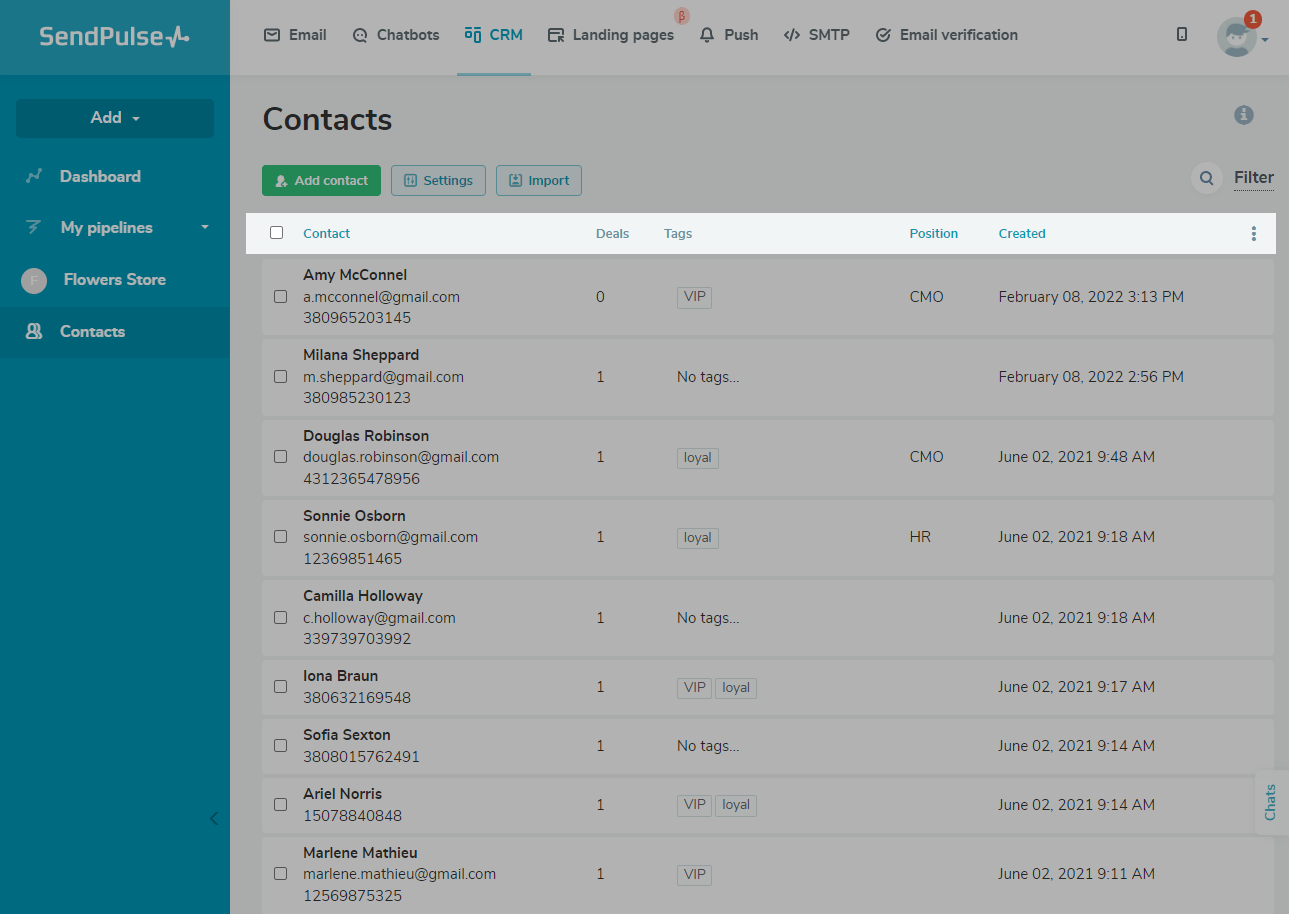Expand the Add dropdown in sidebar
Screen dimensions: 1289x914
coord(115,118)
